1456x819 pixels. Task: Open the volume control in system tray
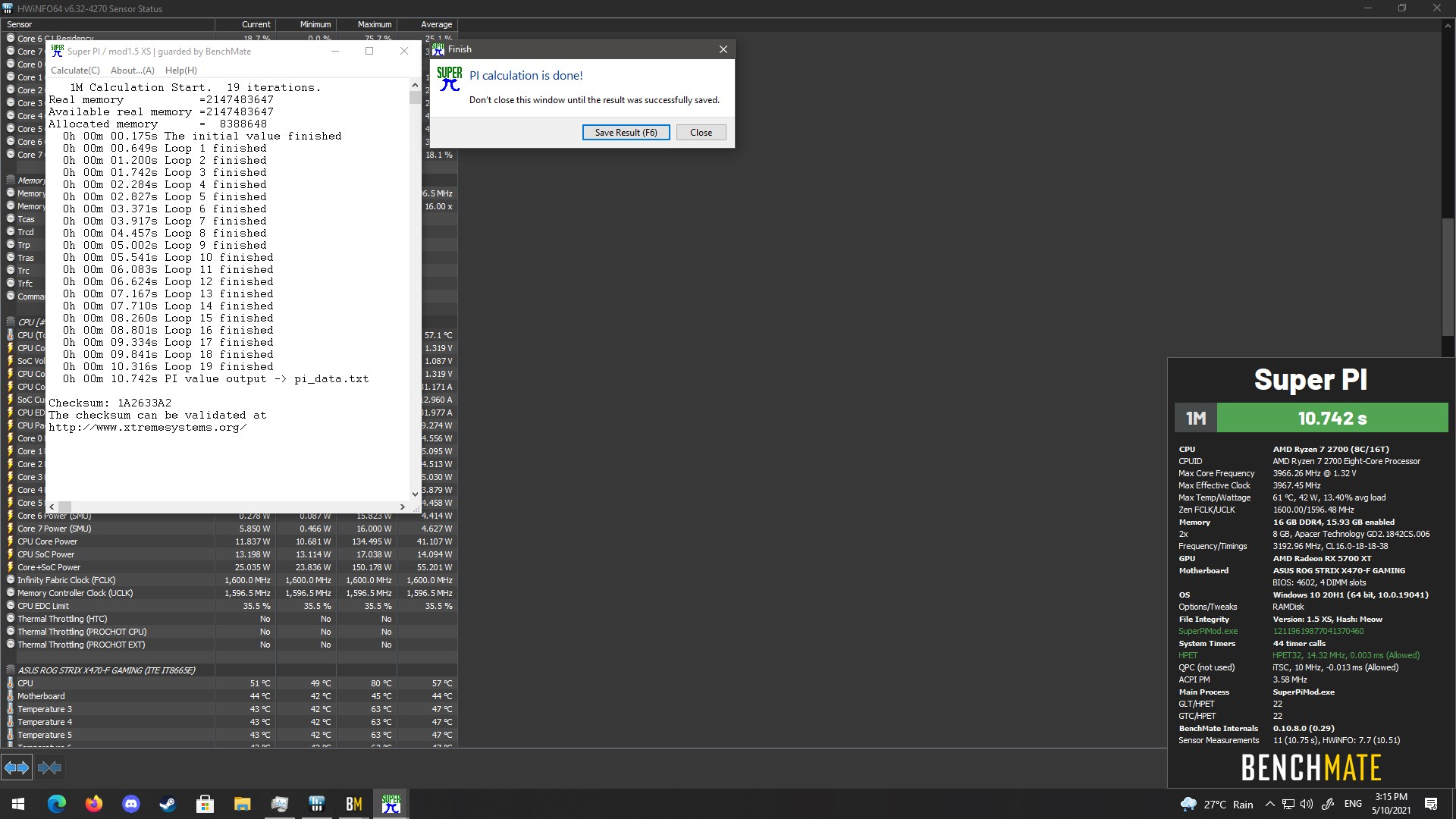(x=1306, y=804)
